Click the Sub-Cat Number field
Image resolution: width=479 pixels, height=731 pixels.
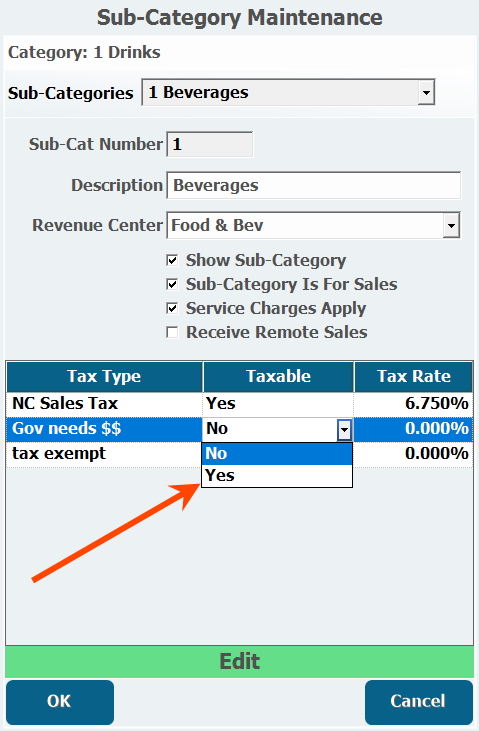[210, 145]
